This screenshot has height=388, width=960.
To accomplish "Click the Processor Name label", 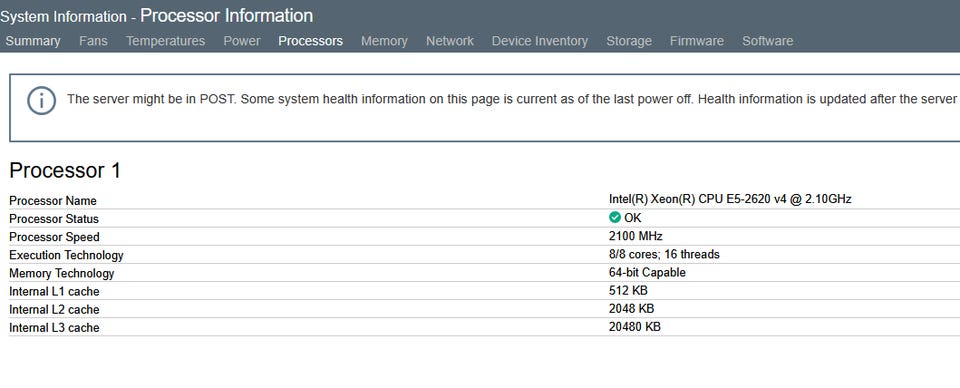I will point(53,201).
